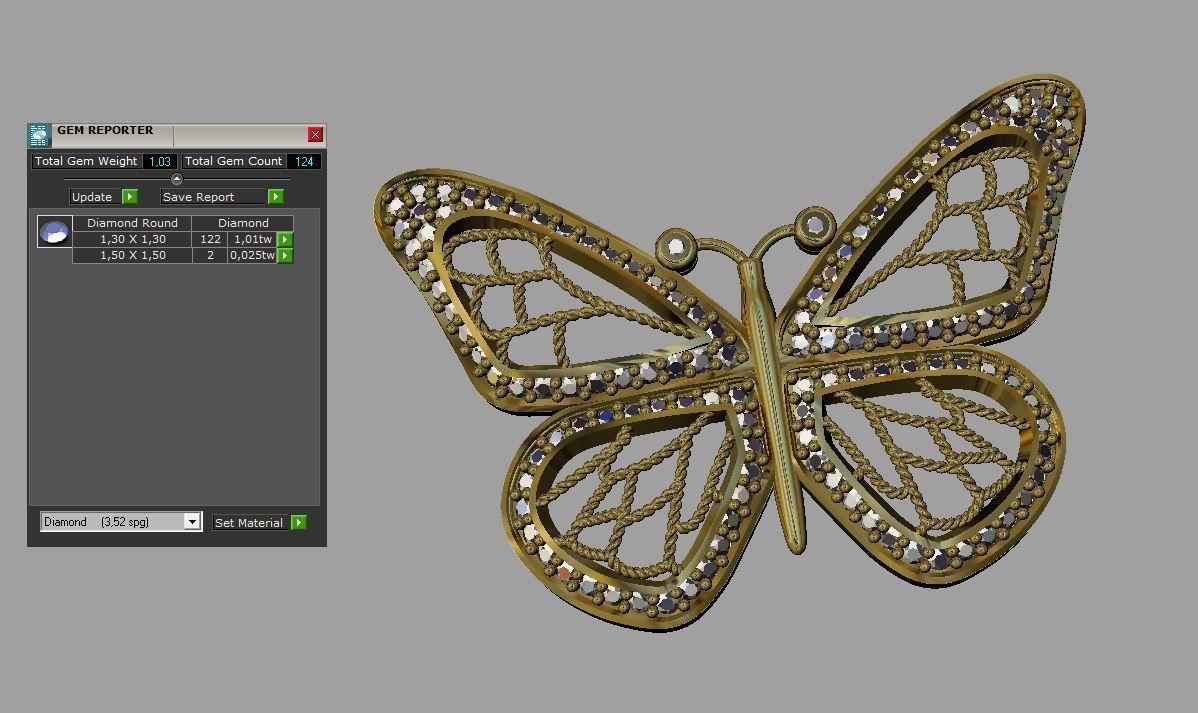1198x713 pixels.
Task: Click the '1,01tw' weight cell
Action: [x=253, y=239]
